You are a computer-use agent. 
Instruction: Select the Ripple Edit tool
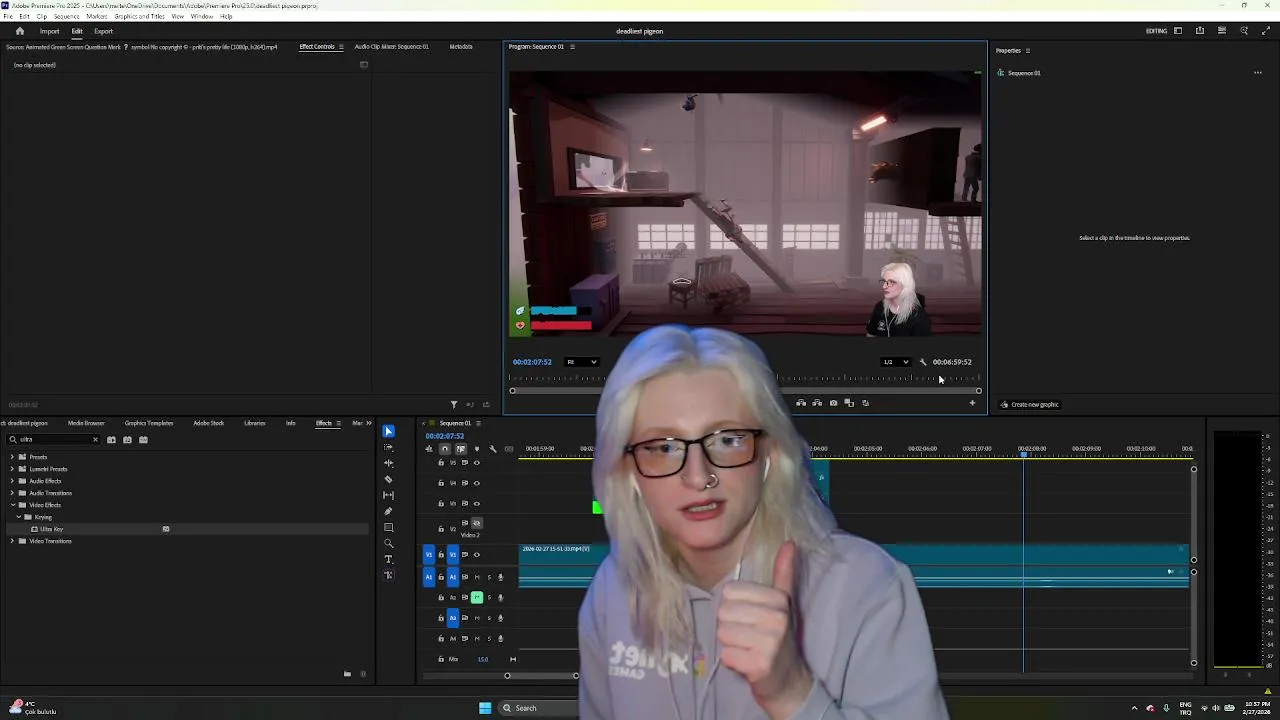coord(389,463)
